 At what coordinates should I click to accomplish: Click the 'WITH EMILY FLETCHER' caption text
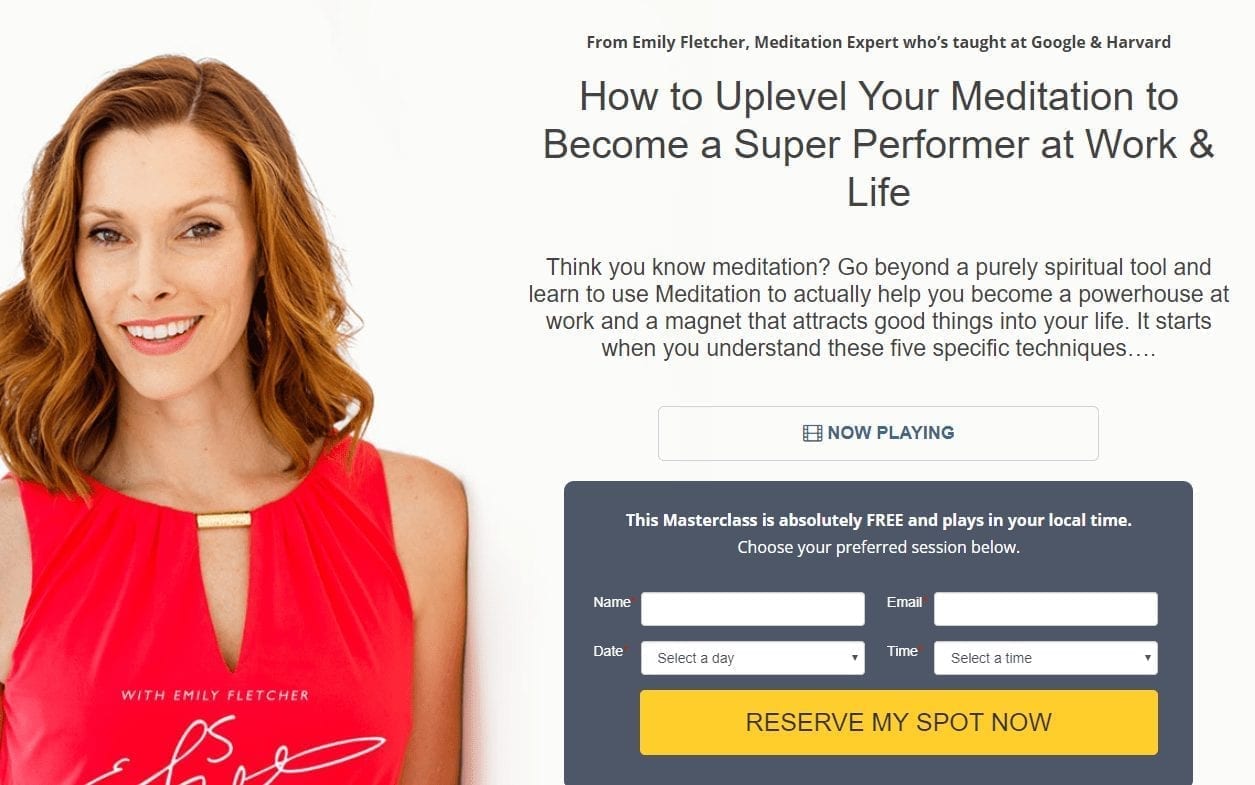215,695
